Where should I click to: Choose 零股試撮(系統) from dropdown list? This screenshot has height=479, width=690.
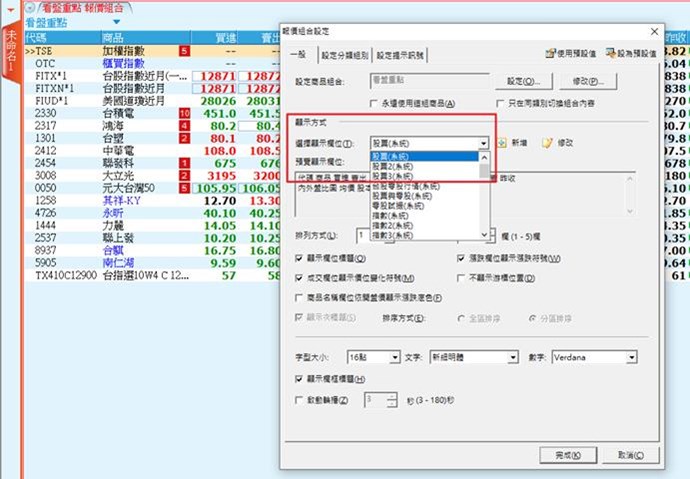(x=425, y=205)
